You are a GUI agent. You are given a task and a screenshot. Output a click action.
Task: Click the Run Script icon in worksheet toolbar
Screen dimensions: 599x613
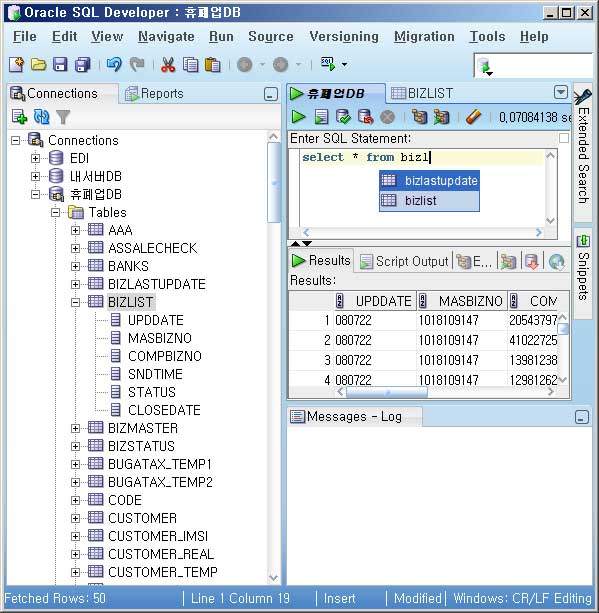321,117
